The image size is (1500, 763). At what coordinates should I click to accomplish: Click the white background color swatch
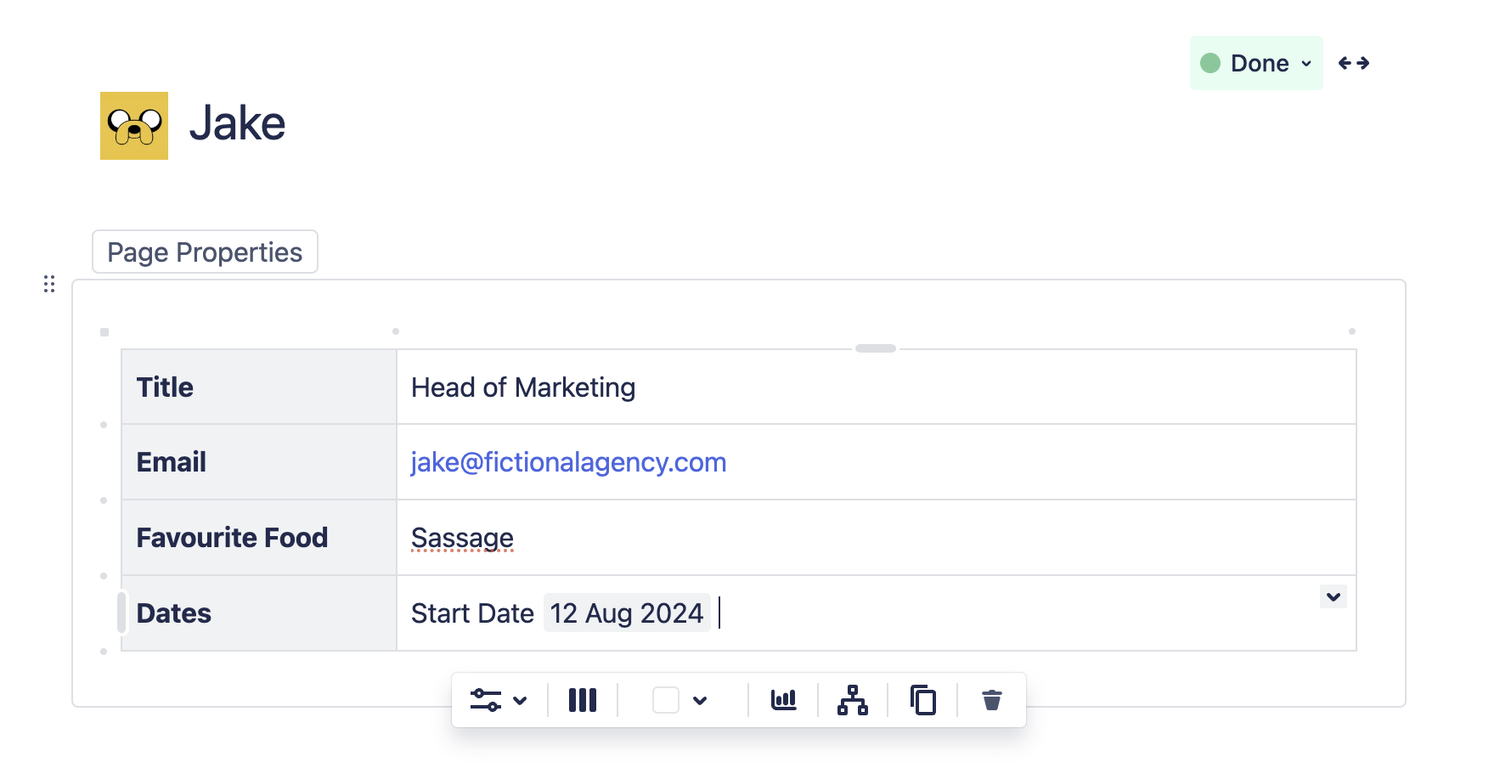pos(666,700)
